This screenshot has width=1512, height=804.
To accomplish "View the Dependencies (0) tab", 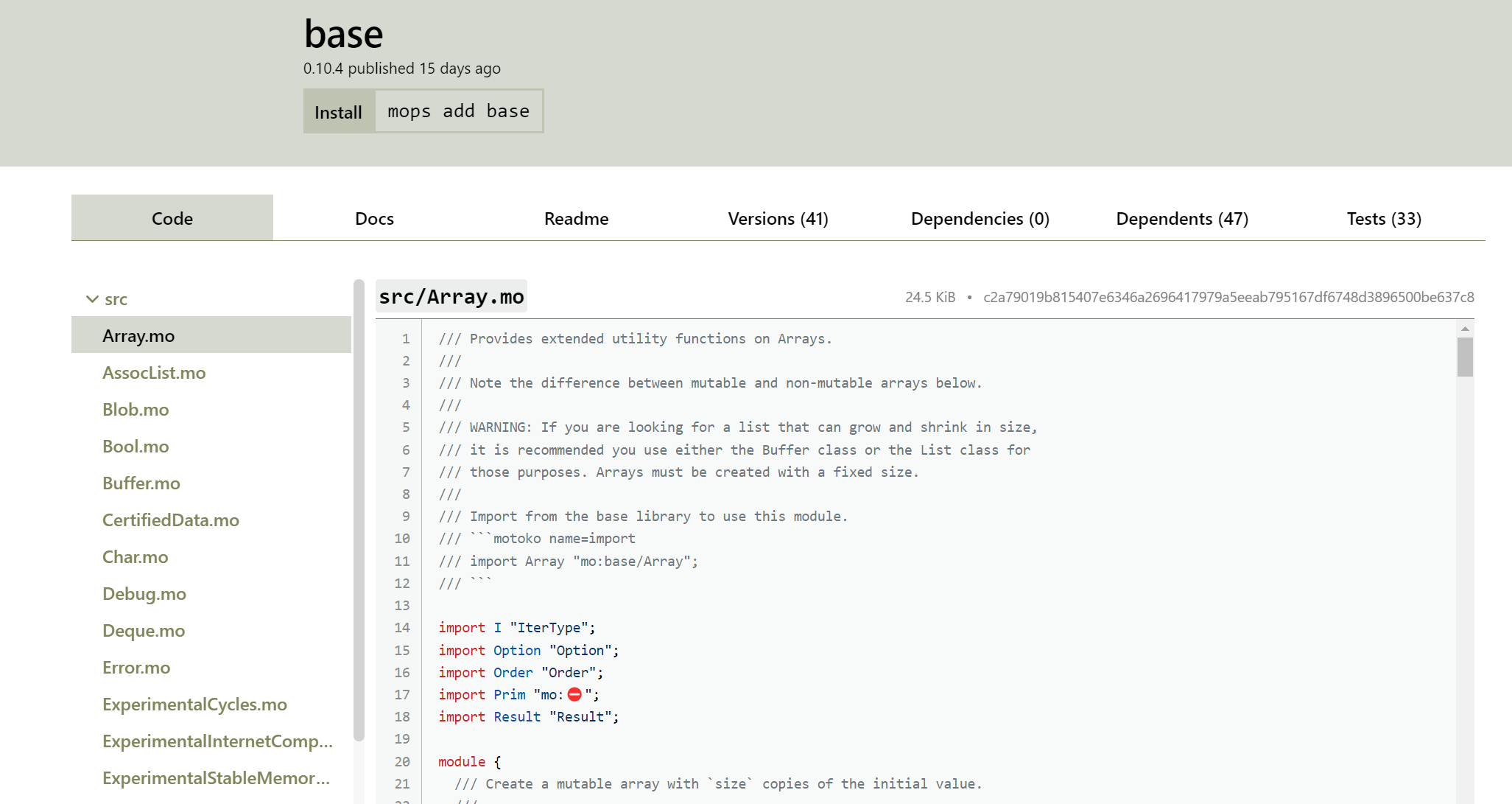I will pos(980,219).
